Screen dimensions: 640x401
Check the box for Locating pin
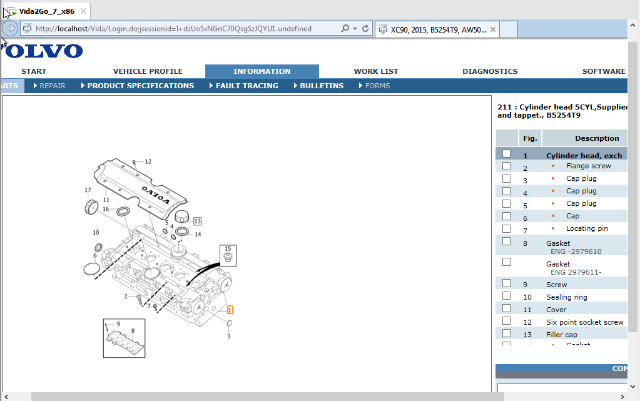(506, 228)
